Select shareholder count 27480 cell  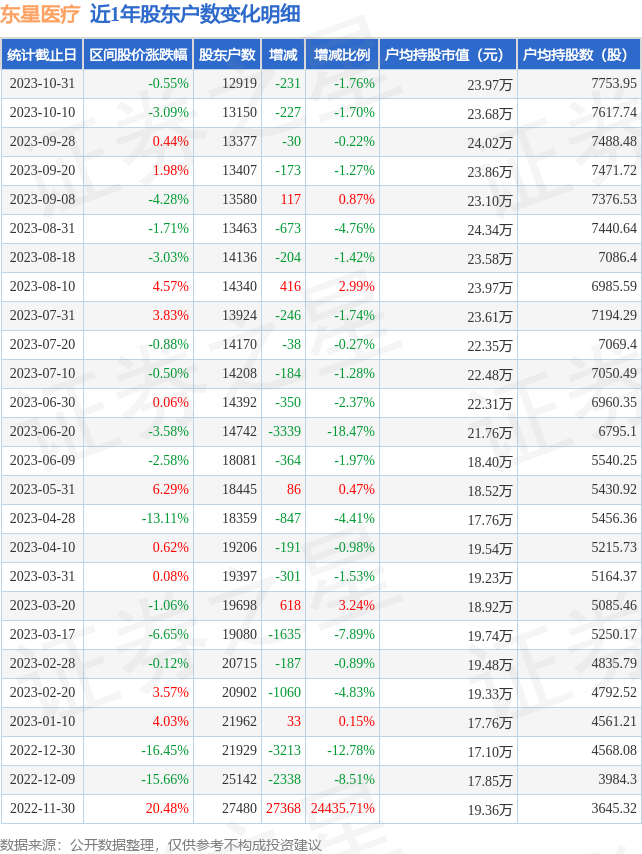point(239,808)
